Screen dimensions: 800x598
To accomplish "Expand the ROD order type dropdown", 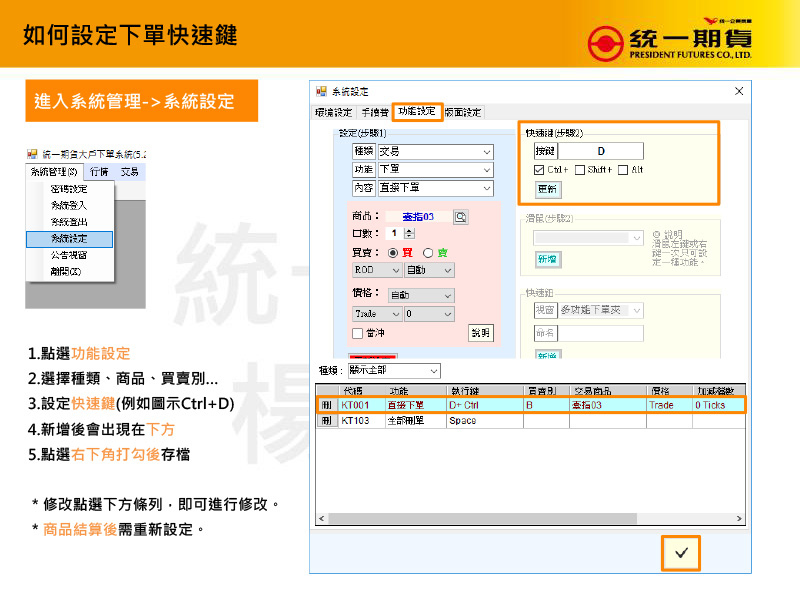I will tap(377, 270).
